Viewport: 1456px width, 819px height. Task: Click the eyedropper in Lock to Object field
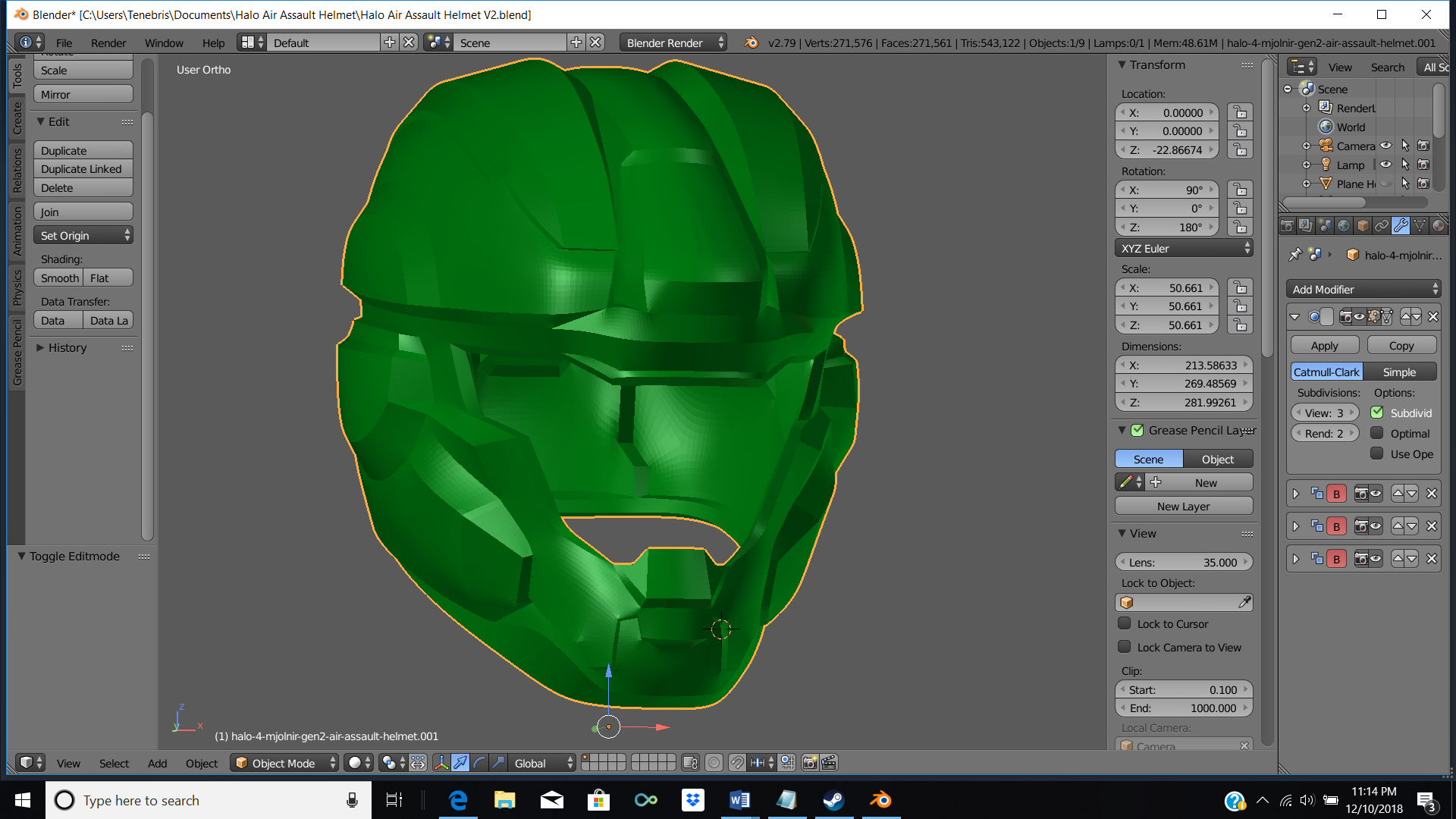[x=1244, y=602]
